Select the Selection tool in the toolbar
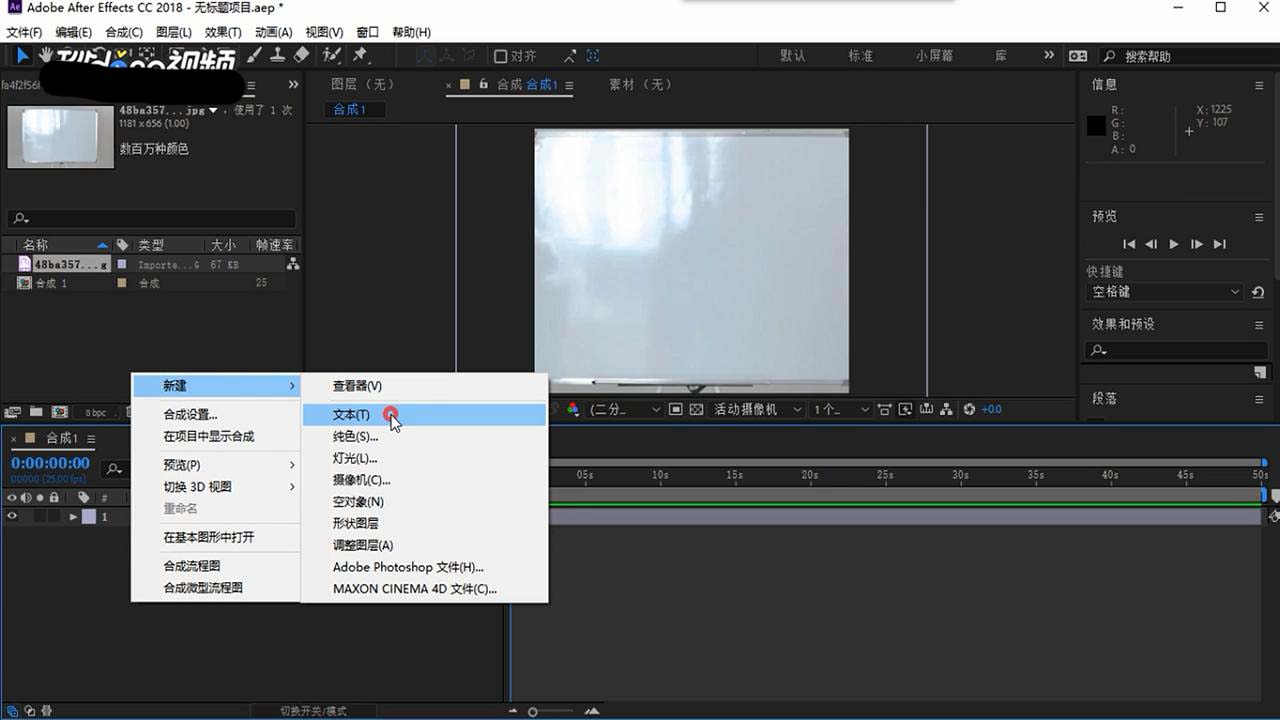Image resolution: width=1280 pixels, height=720 pixels. 21,56
